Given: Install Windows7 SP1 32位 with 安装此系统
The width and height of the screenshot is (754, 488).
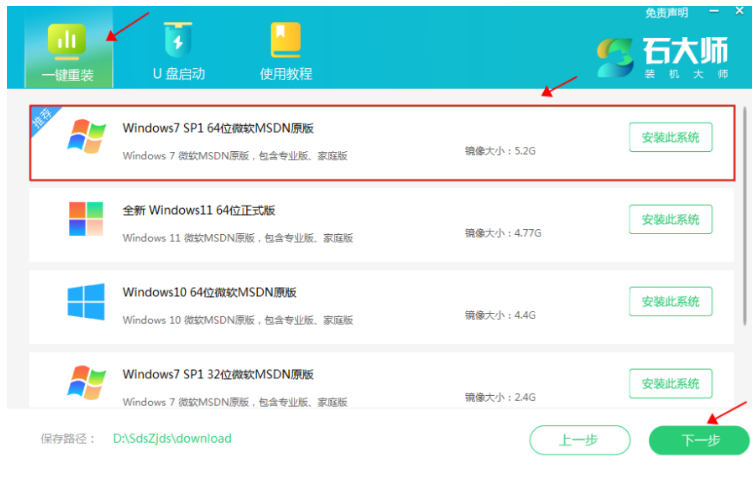Looking at the screenshot, I should click(670, 384).
